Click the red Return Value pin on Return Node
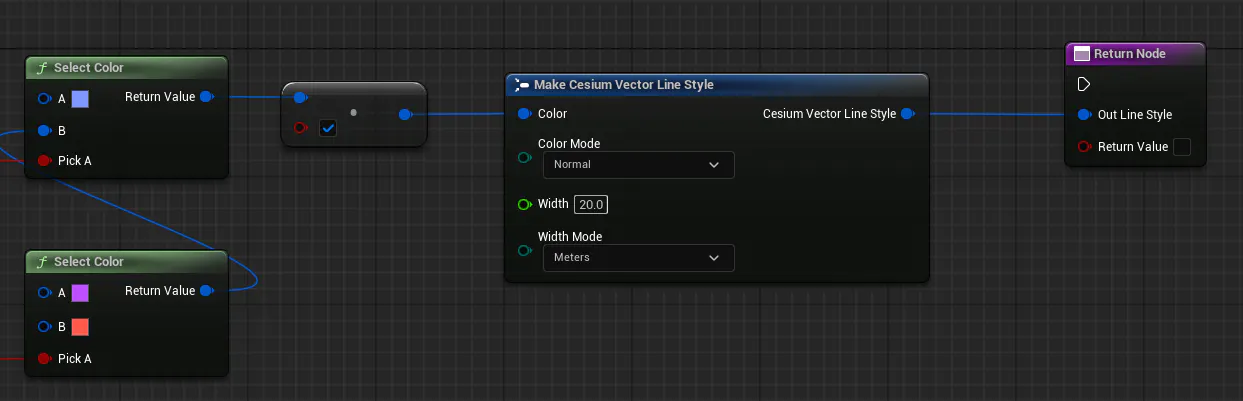This screenshot has width=1243, height=401. pyautogui.click(x=1085, y=147)
